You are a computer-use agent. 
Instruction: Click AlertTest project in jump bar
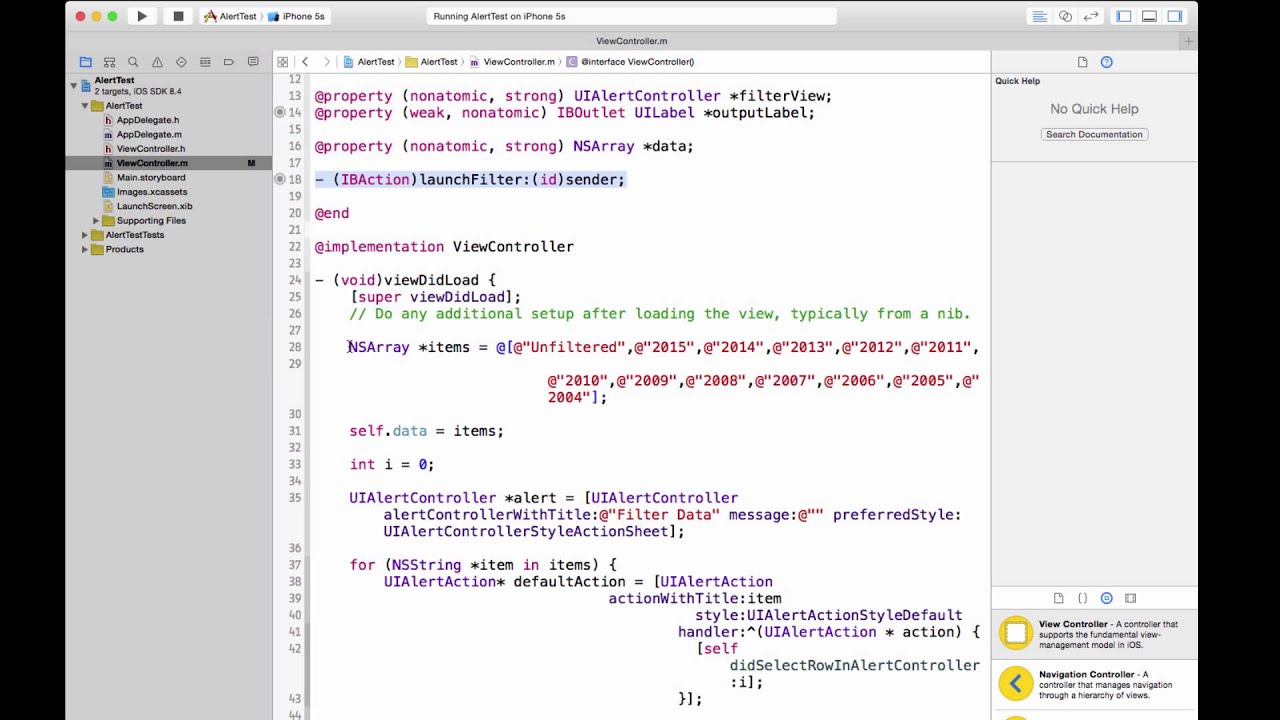tap(369, 62)
